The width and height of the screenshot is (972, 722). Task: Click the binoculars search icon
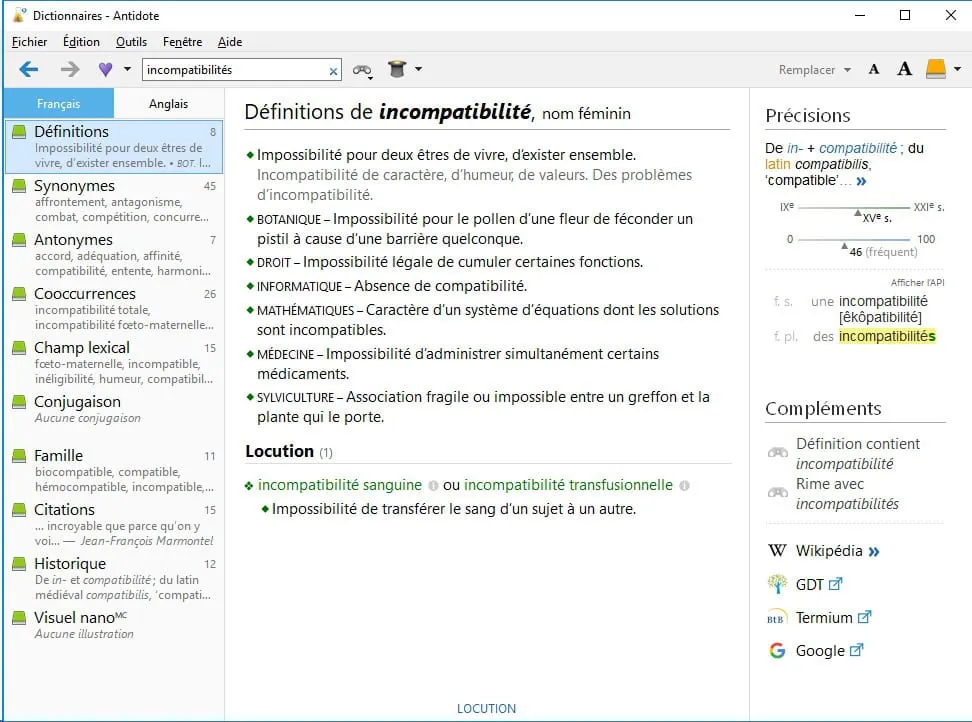click(x=362, y=70)
